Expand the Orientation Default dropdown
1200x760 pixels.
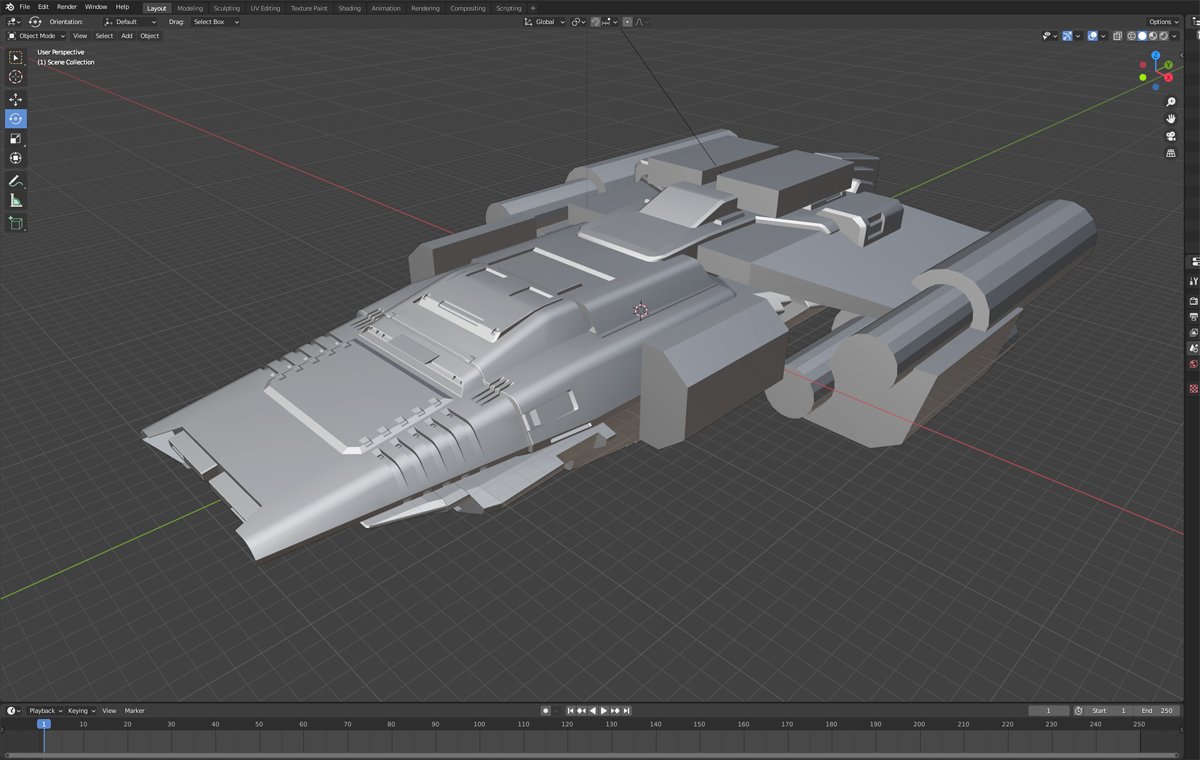(130, 22)
